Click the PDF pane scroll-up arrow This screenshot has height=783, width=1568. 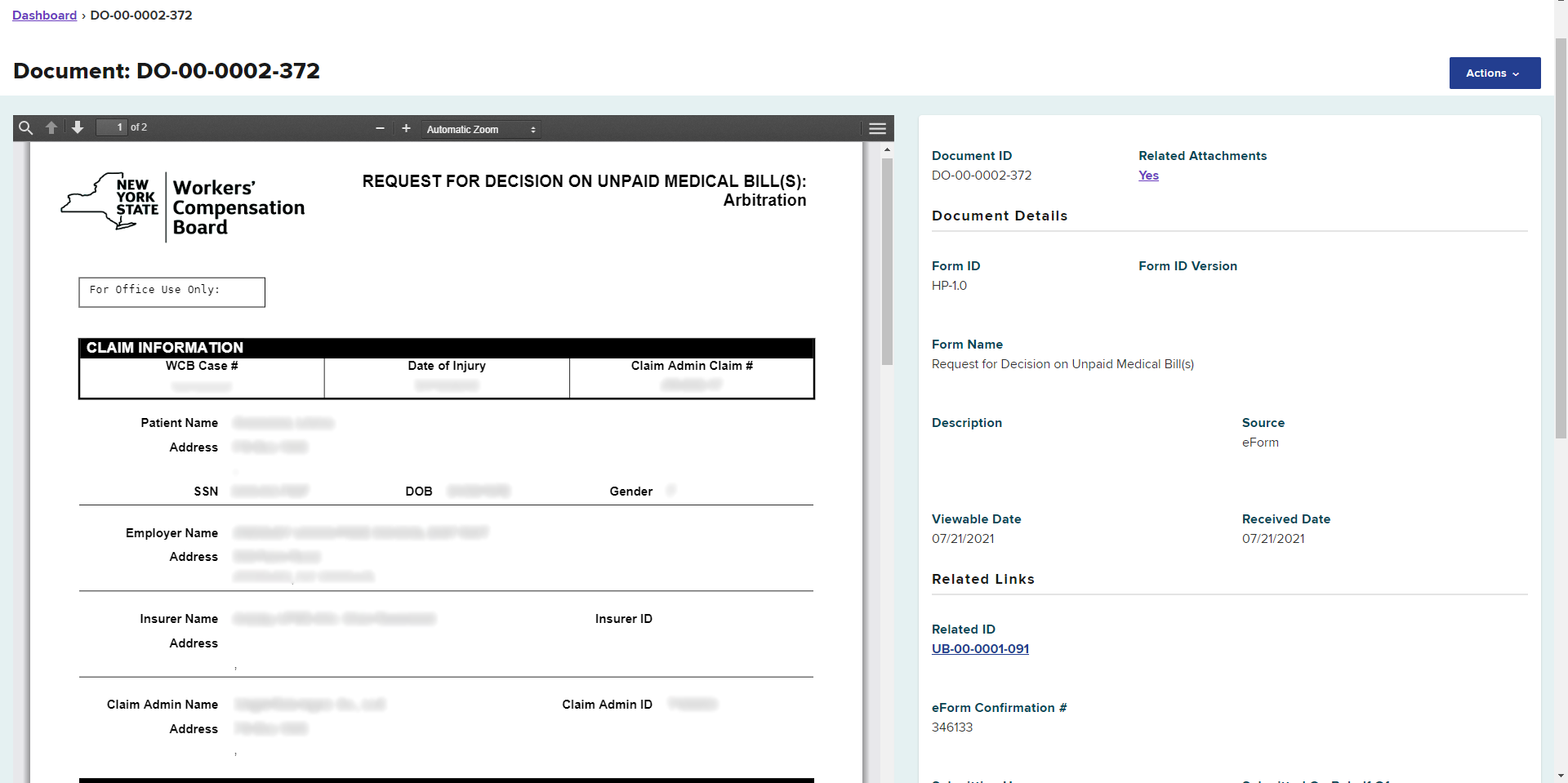887,150
